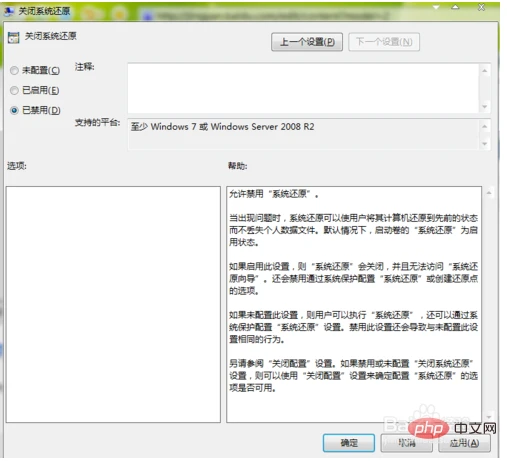Click the 支持的平台: label

tap(97, 122)
